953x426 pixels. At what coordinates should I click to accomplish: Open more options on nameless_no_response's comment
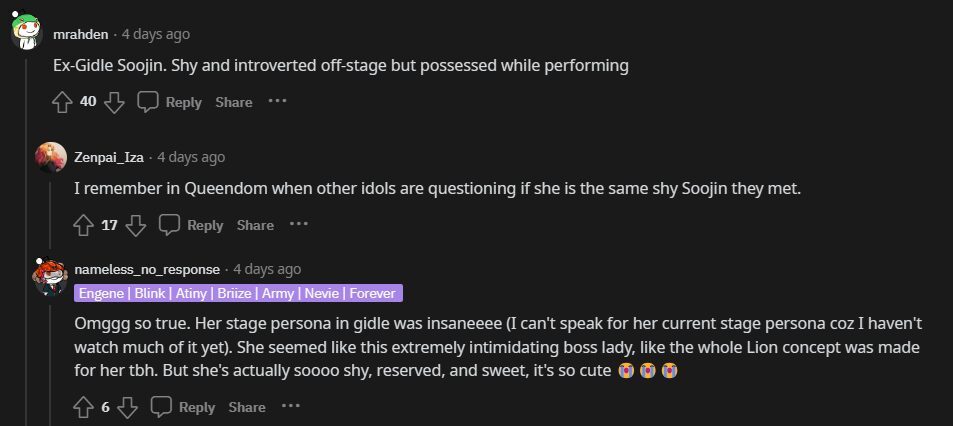coord(290,407)
